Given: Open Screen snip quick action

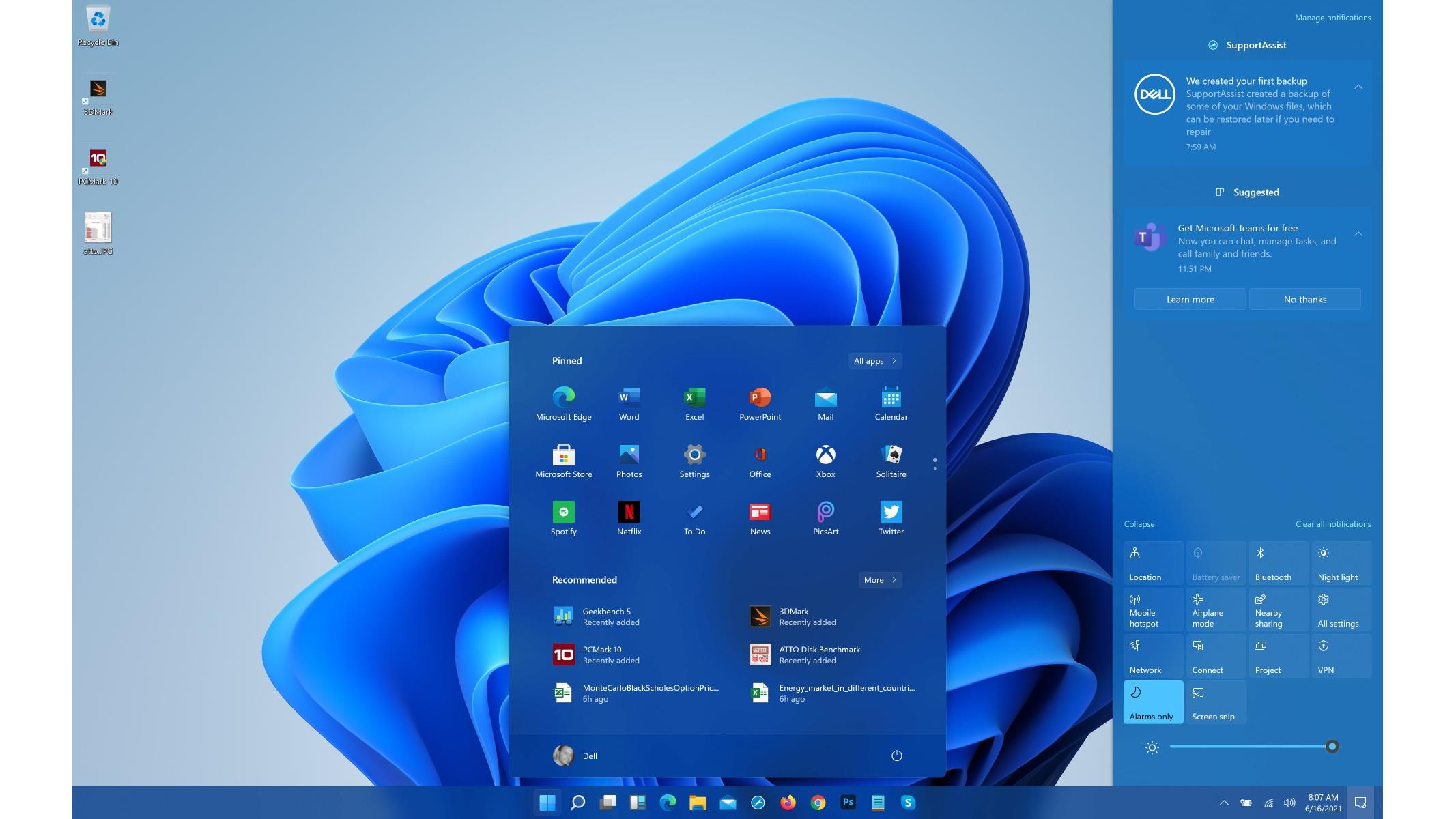Looking at the screenshot, I should pyautogui.click(x=1216, y=702).
